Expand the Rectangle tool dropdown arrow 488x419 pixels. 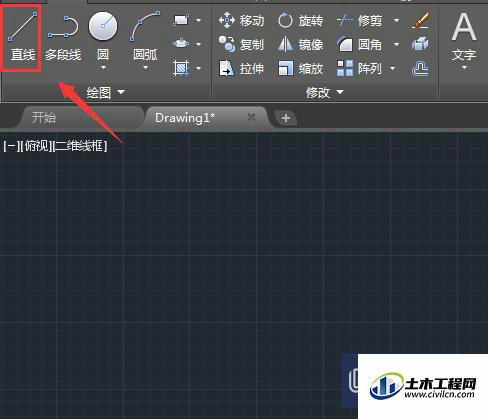(x=198, y=20)
